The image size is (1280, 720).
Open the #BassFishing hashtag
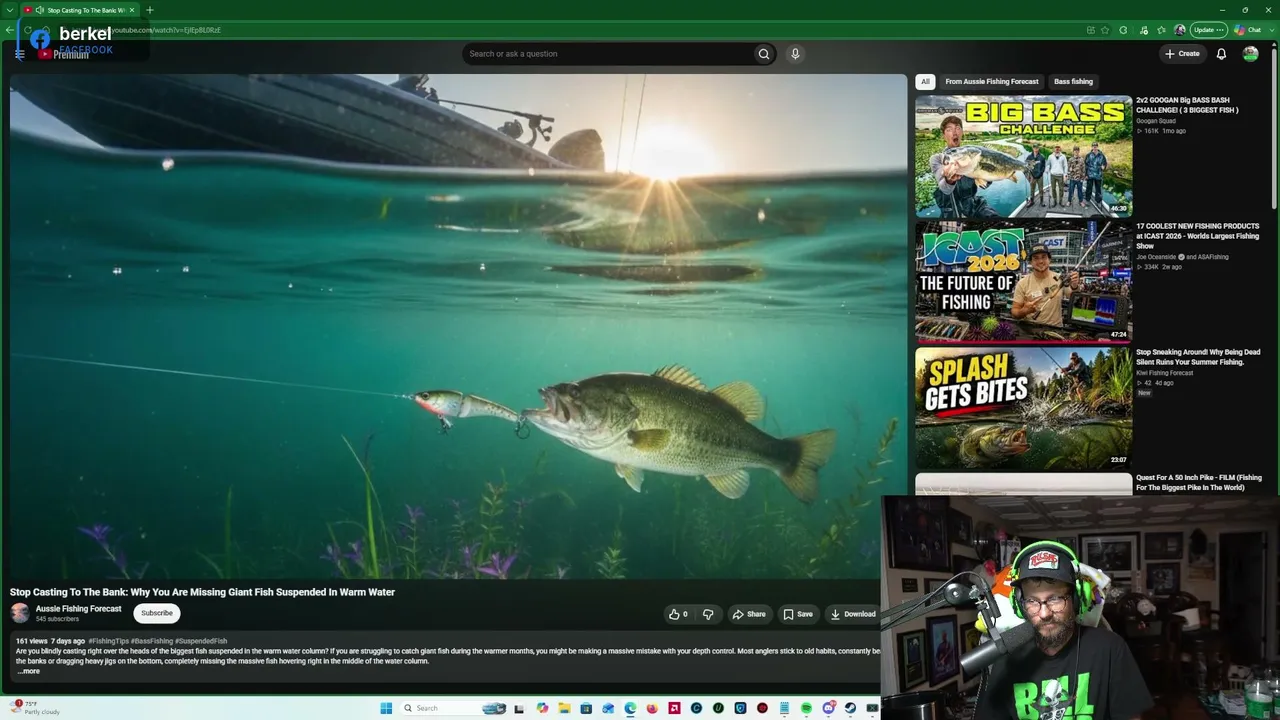pyautogui.click(x=152, y=641)
